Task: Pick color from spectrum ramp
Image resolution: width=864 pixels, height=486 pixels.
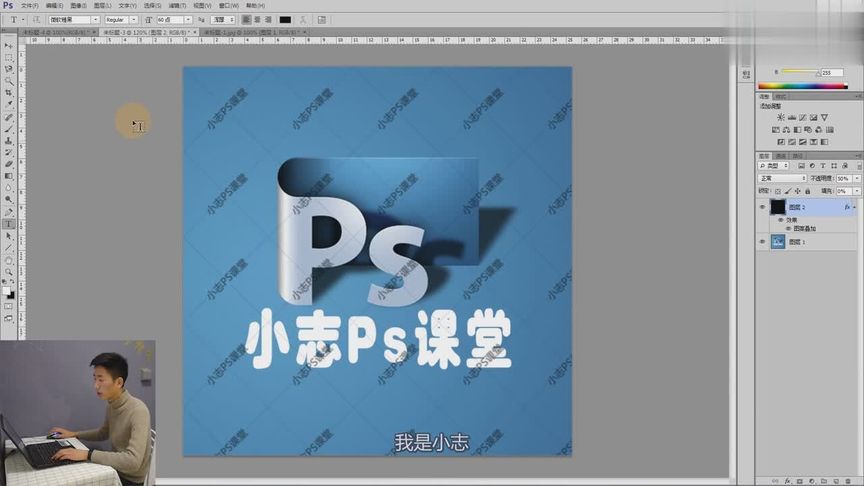Action: point(802,86)
